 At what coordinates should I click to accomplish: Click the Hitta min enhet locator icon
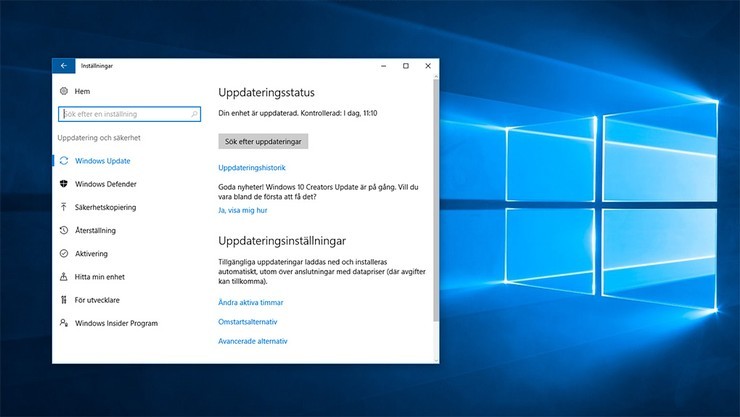64,276
